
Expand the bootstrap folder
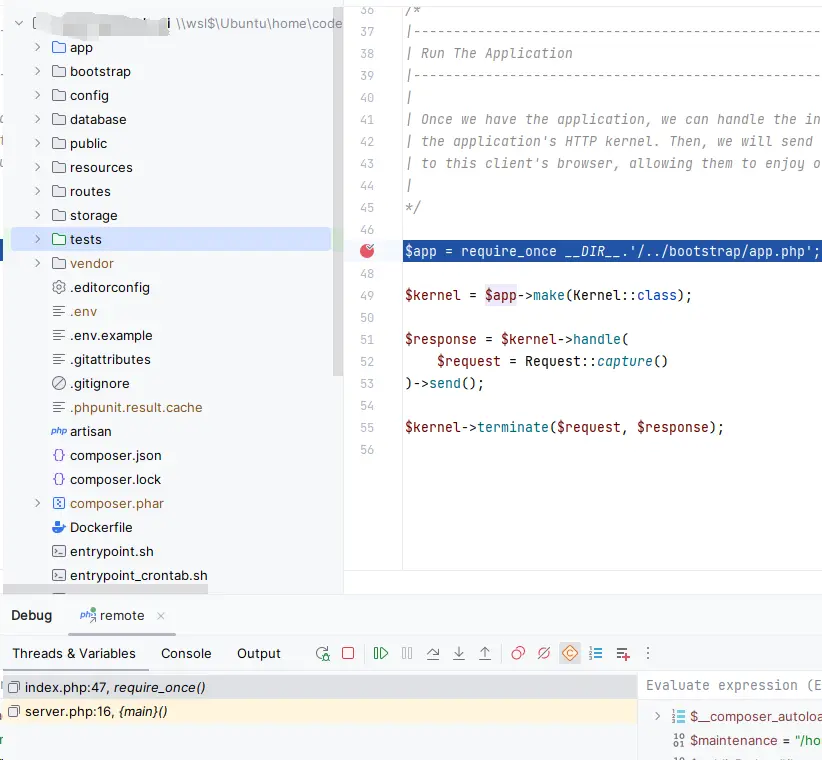tap(38, 72)
